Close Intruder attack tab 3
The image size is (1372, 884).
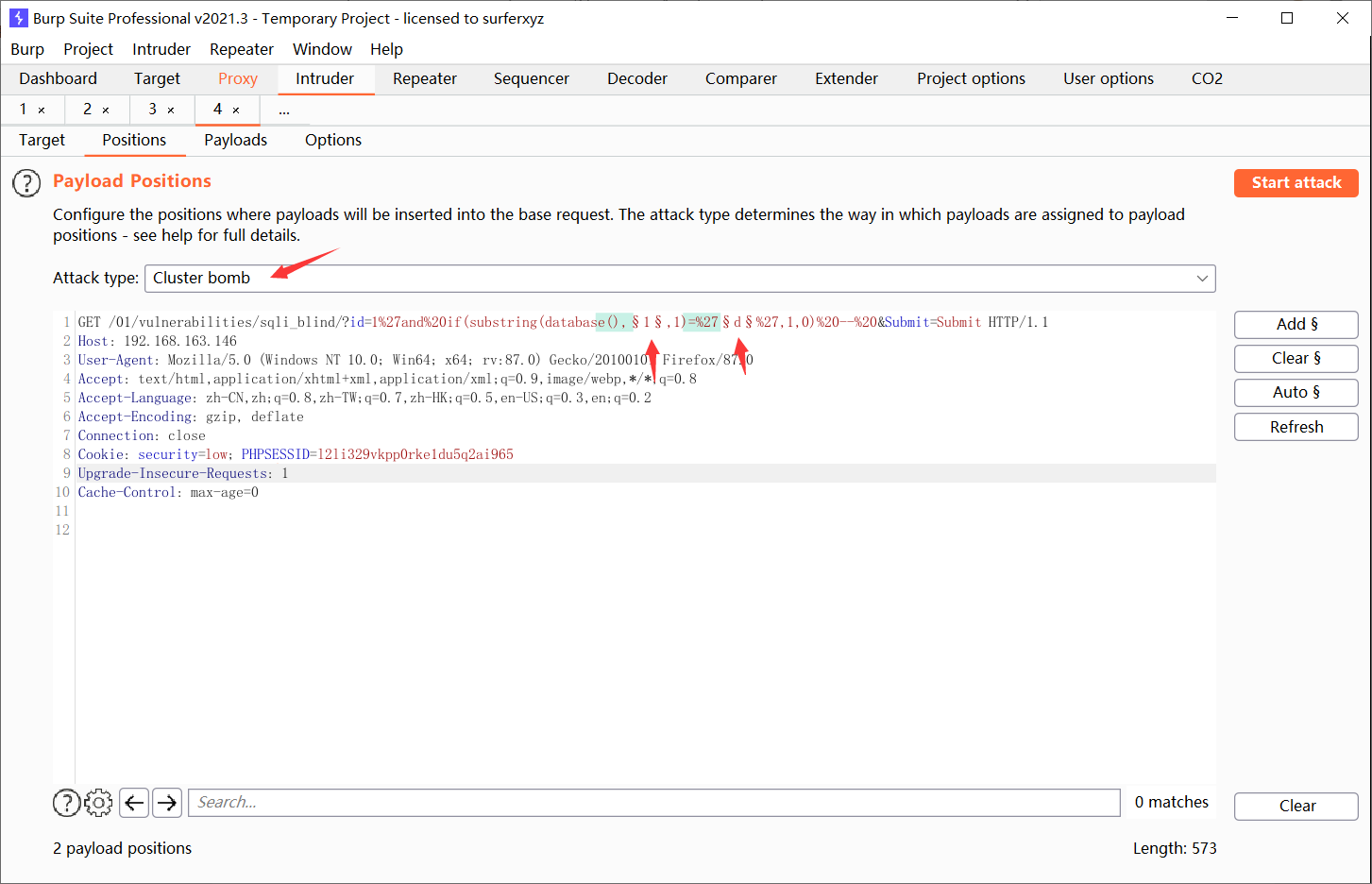pyautogui.click(x=171, y=110)
